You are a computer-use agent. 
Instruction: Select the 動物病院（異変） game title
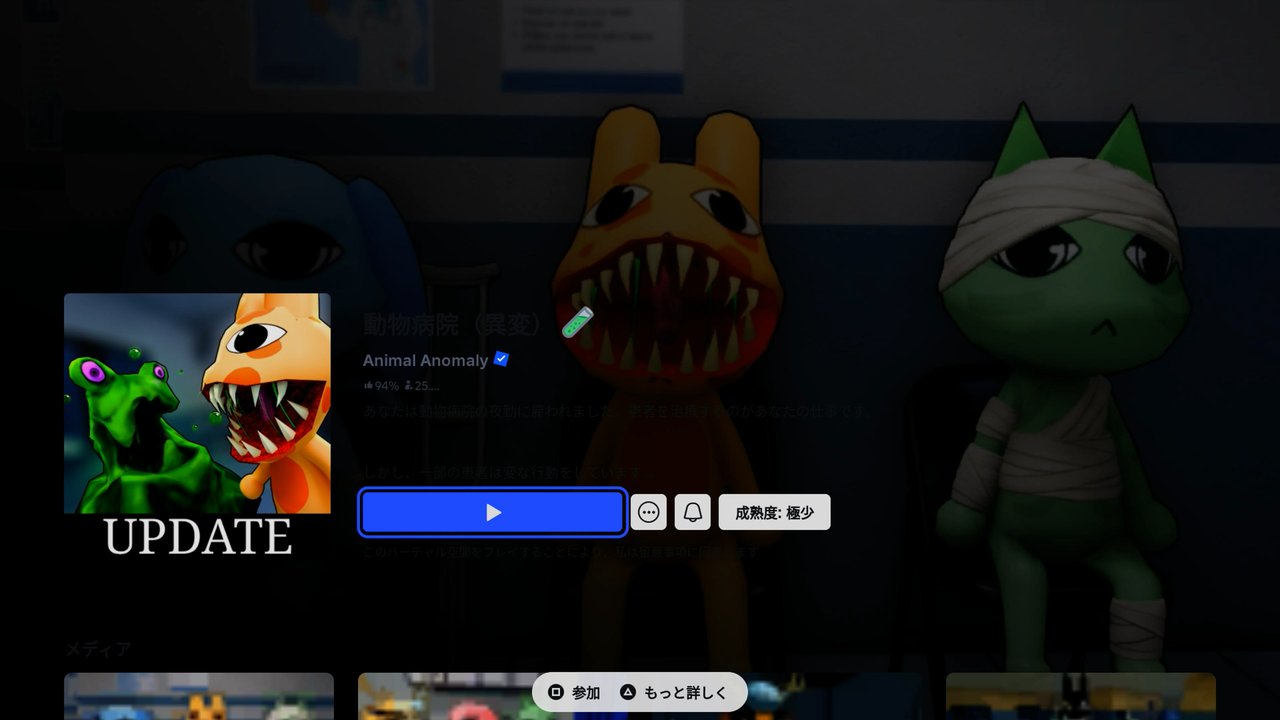(454, 324)
